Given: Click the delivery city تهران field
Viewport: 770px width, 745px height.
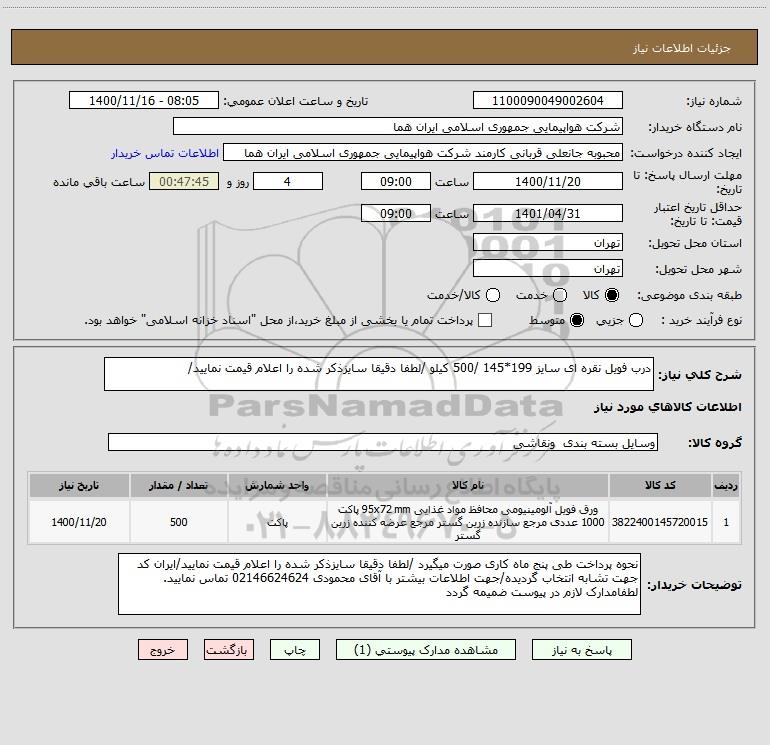Looking at the screenshot, I should (548, 268).
